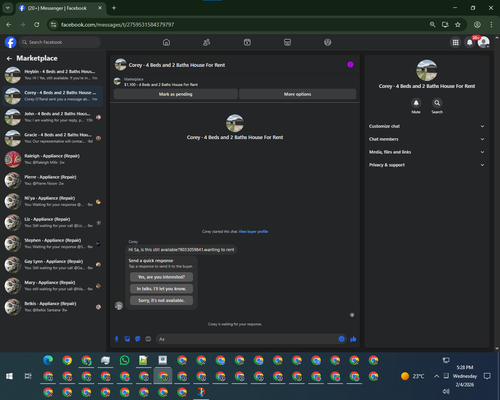The width and height of the screenshot is (500, 400).
Task: Select the Raleigh - Appliance (Repair) chat
Action: (53, 159)
